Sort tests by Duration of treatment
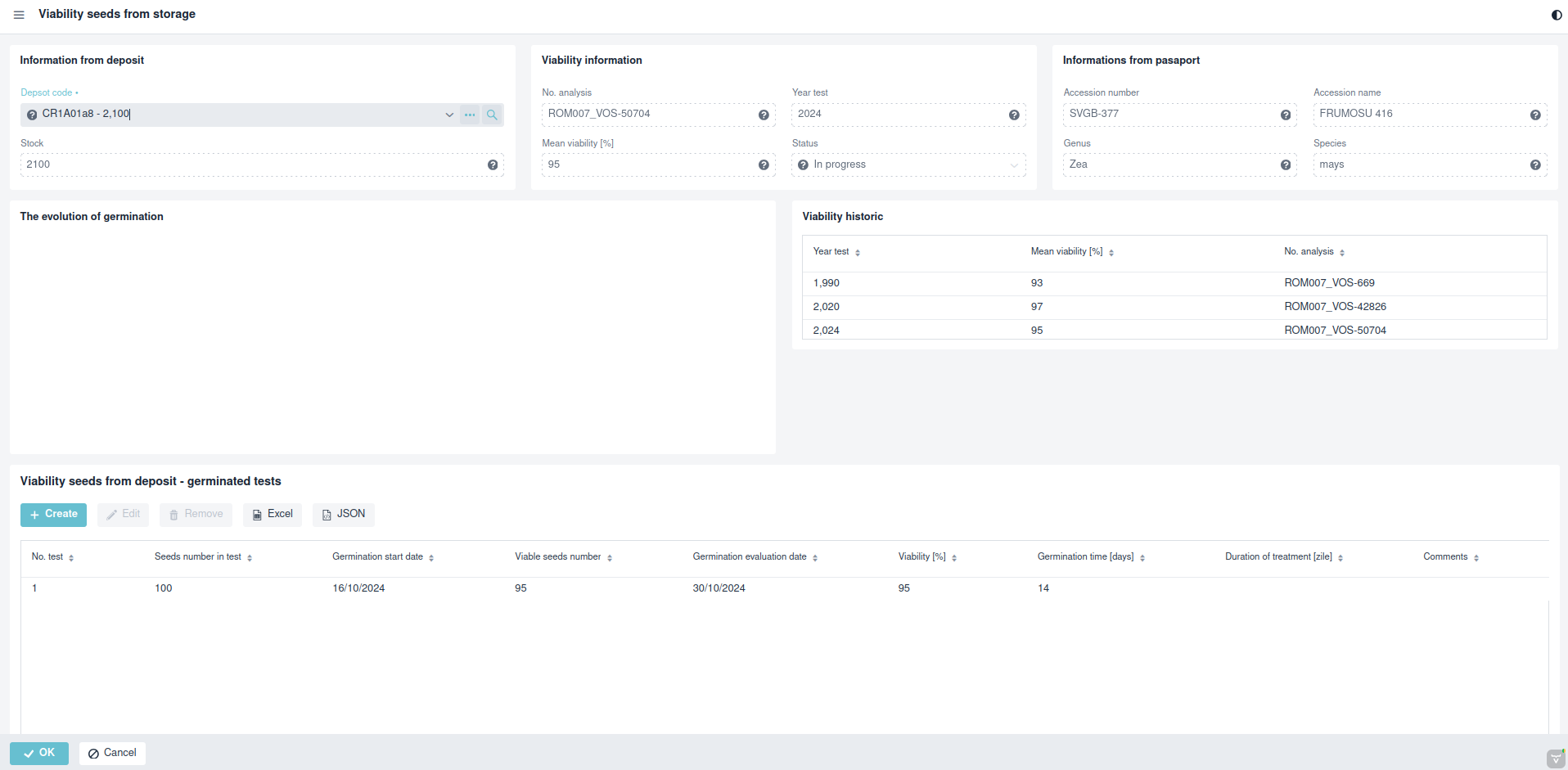 [x=1340, y=558]
